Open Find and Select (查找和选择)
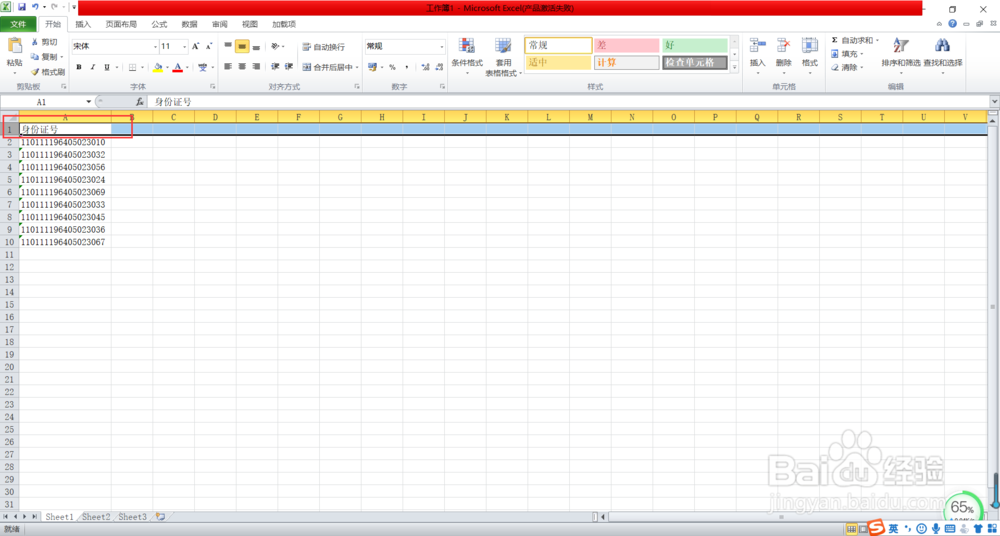The height and width of the screenshot is (536, 1000). tap(943, 54)
